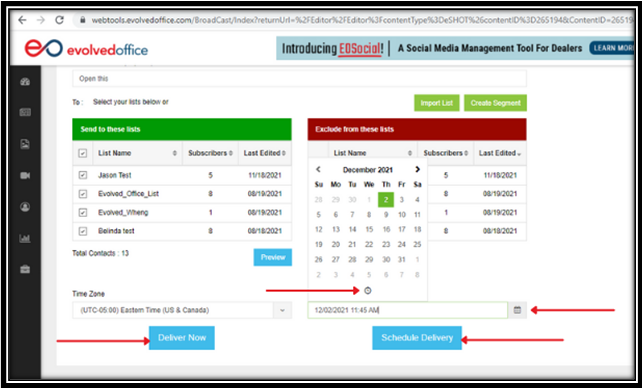
Task: Select December 22 in the calendar
Action: [x=369, y=244]
